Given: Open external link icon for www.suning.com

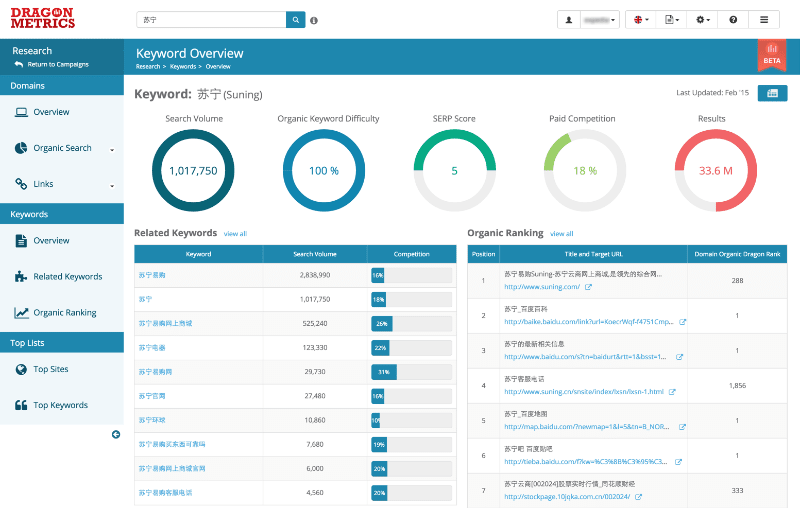Looking at the screenshot, I should pos(588,287).
